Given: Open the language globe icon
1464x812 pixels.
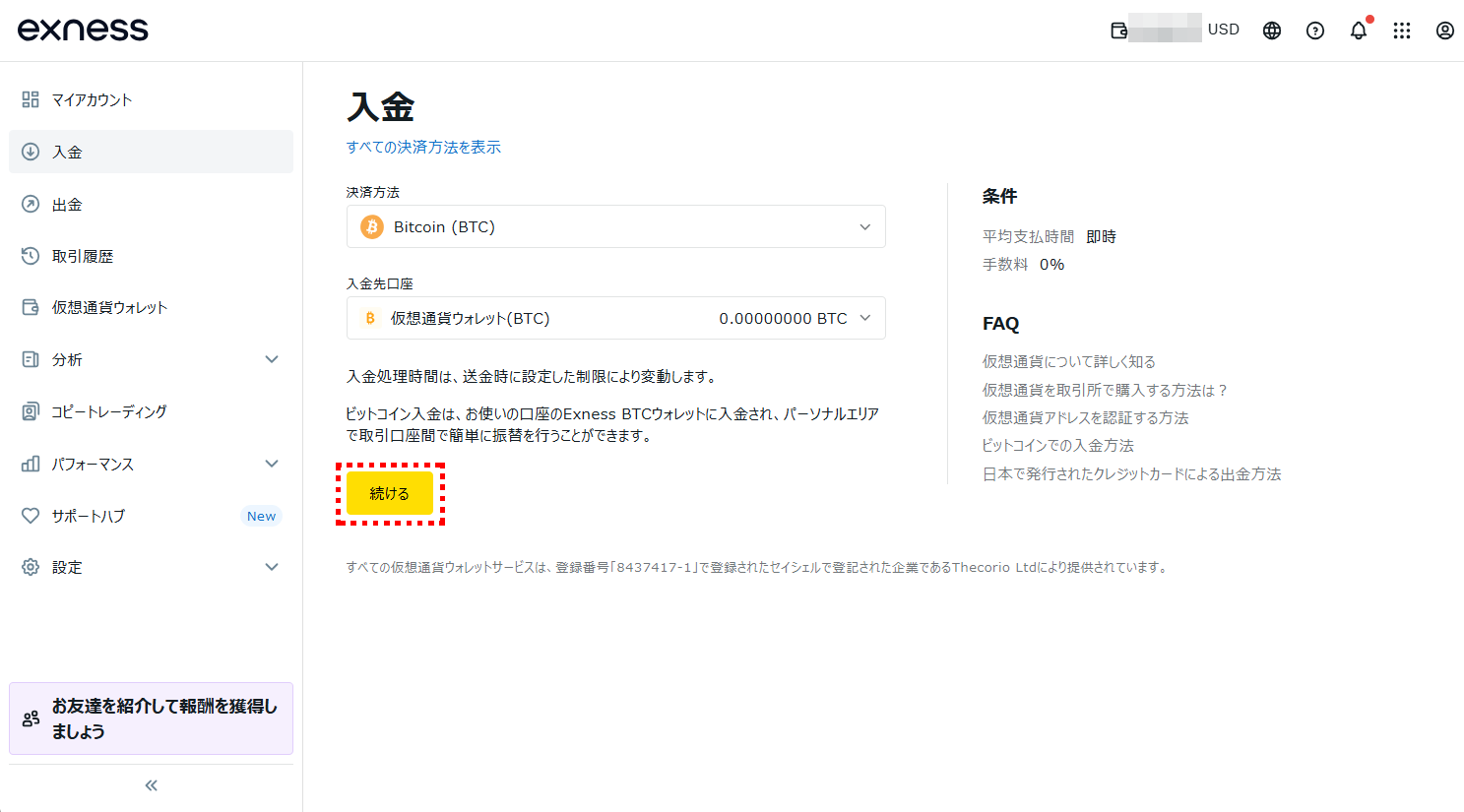Looking at the screenshot, I should 1272,31.
